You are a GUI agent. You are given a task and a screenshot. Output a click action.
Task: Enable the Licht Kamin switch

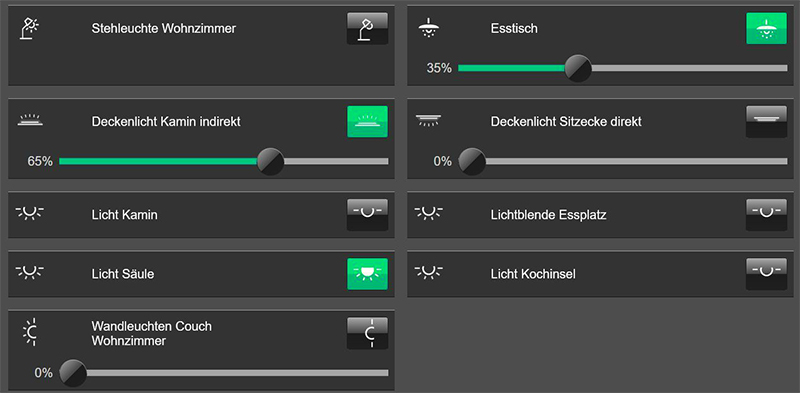pyautogui.click(x=367, y=215)
